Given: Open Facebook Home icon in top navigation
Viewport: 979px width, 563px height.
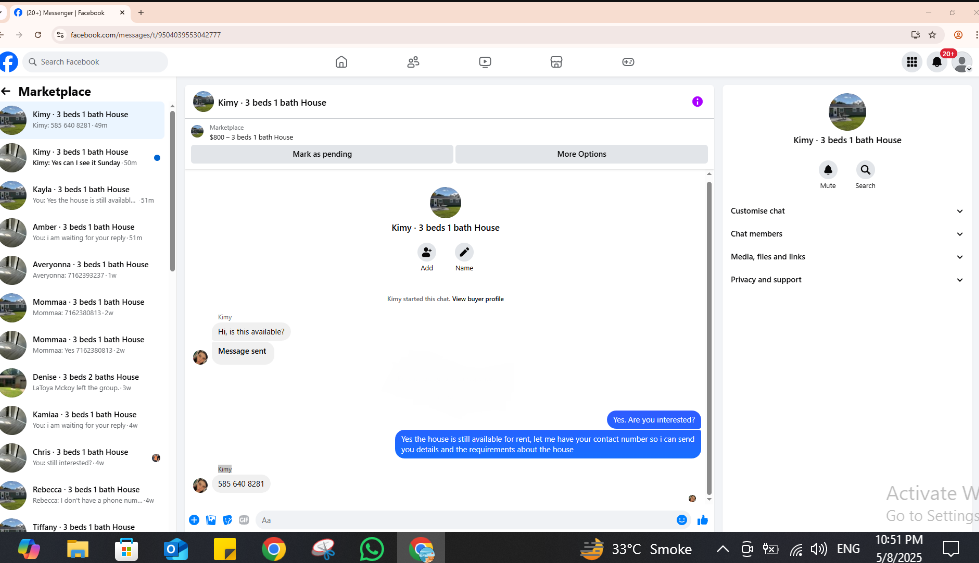Looking at the screenshot, I should pyautogui.click(x=341, y=62).
